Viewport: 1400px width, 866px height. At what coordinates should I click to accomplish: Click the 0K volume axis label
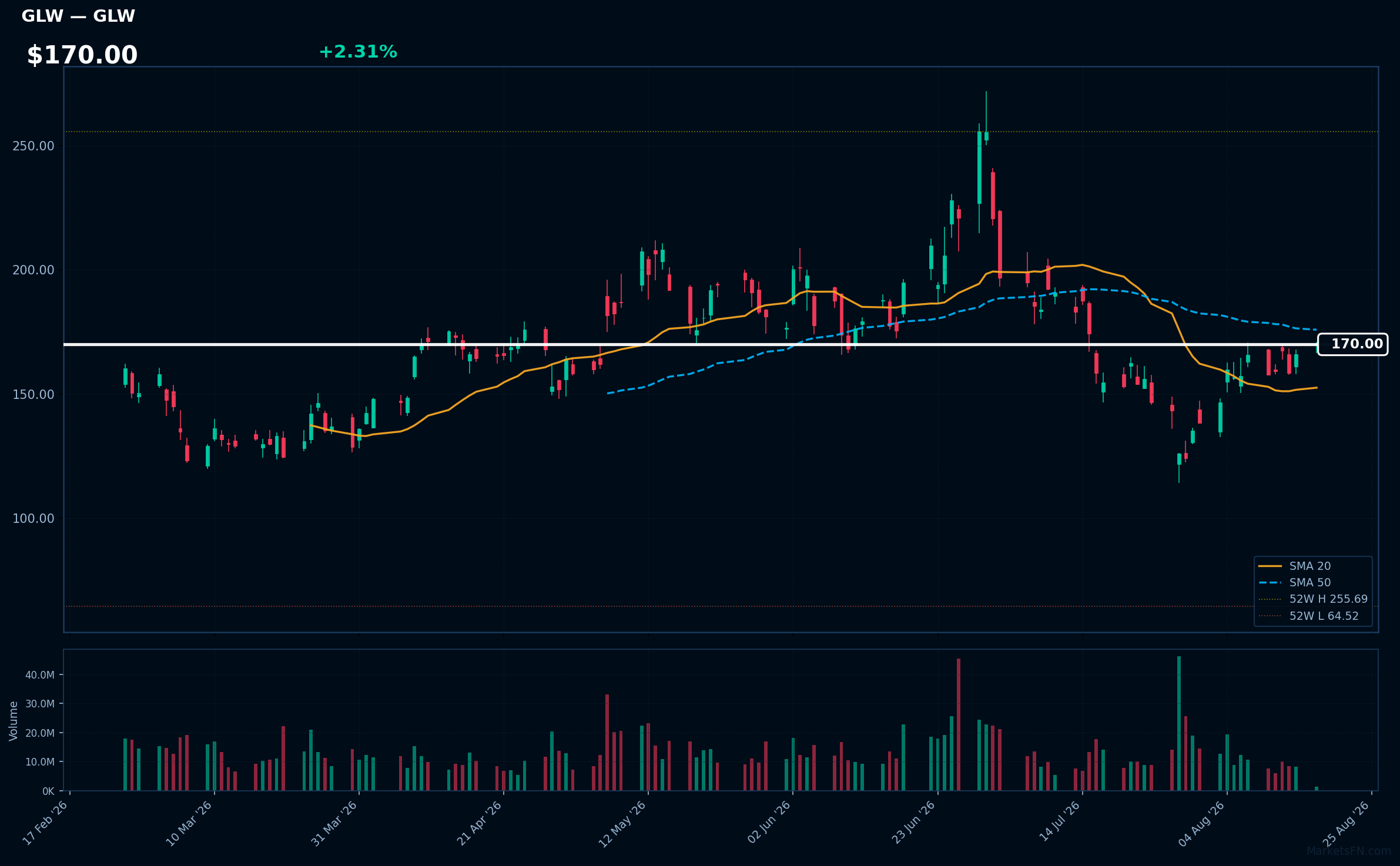48,791
